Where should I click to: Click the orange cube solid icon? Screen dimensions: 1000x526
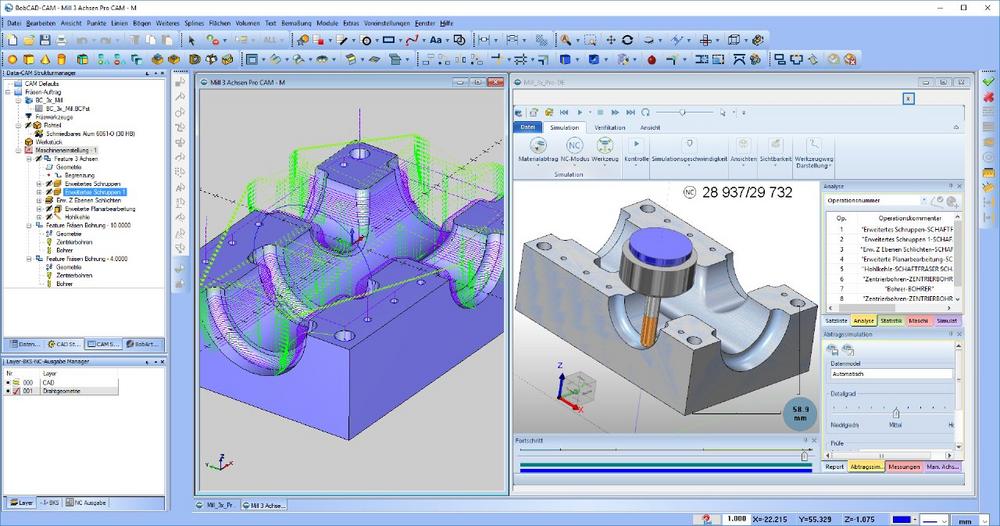point(29,59)
